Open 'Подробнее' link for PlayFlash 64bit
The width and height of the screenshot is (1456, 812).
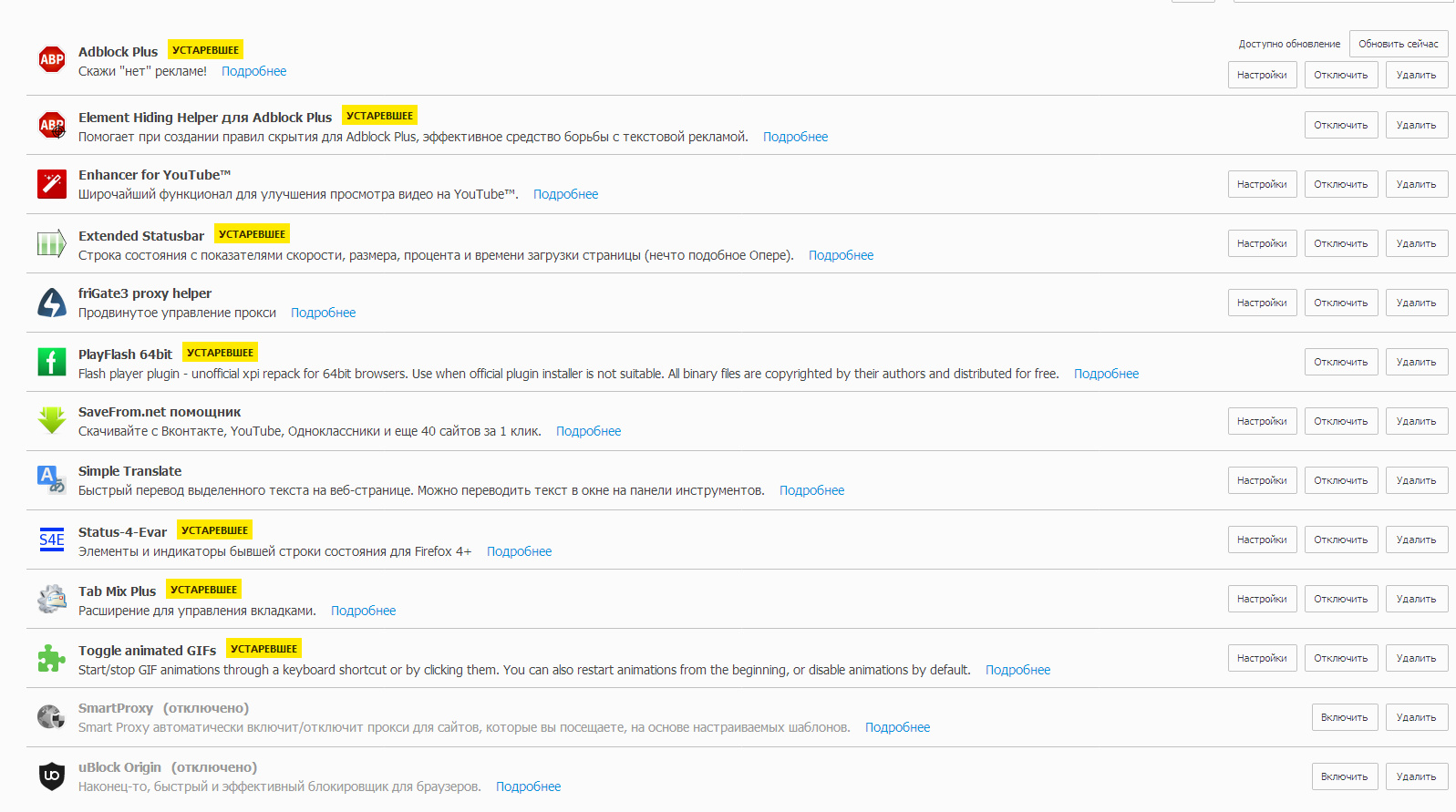(1107, 374)
